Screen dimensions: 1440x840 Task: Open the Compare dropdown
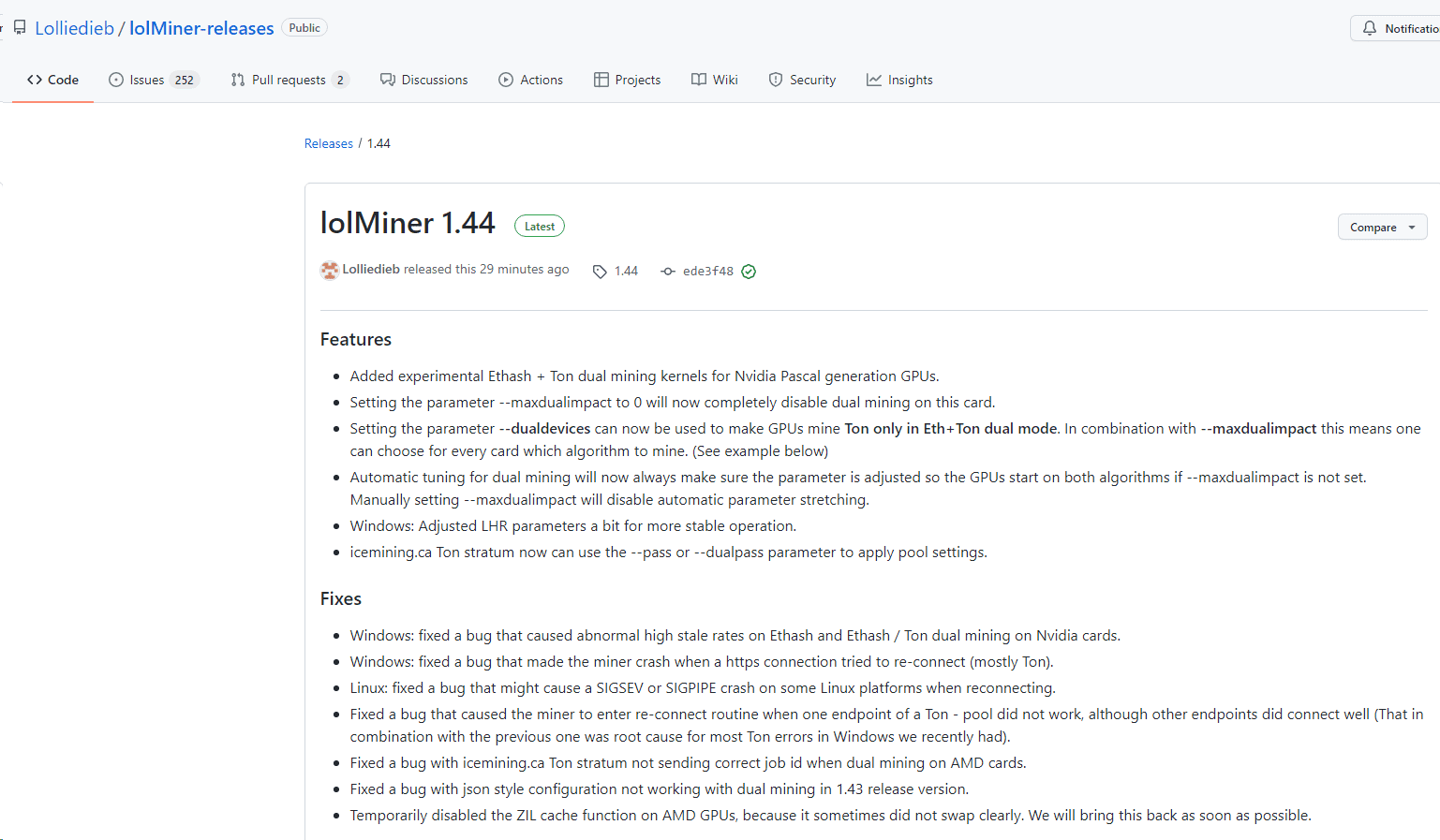coord(1382,227)
